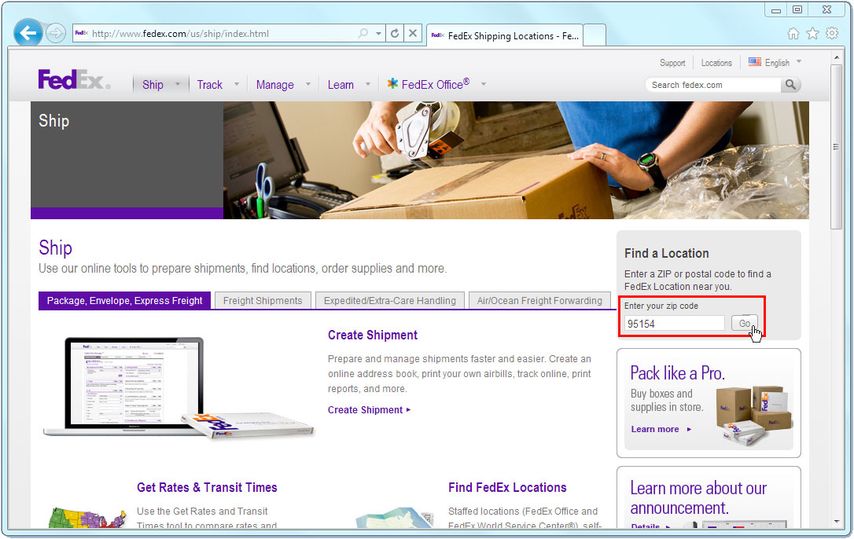
Task: Open the Manage navigation menu
Action: 275,85
